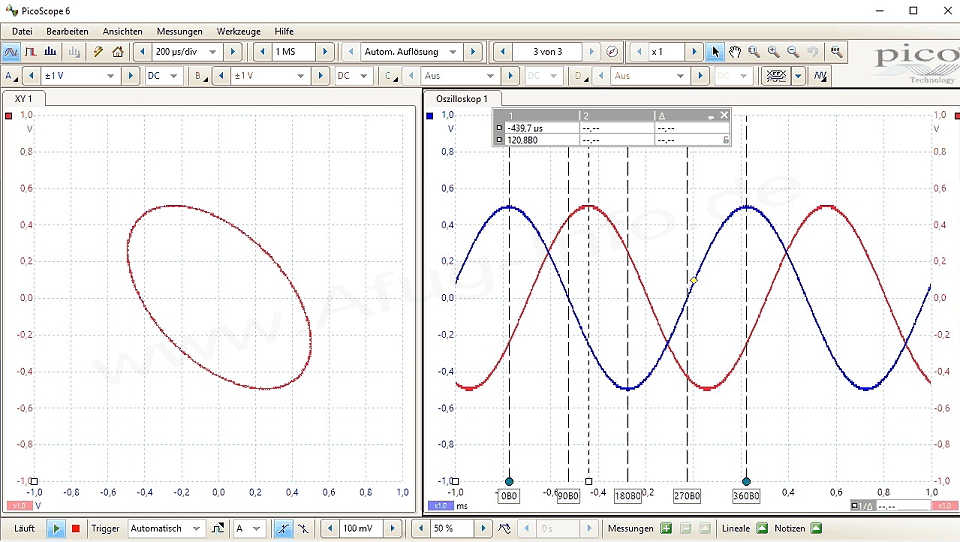This screenshot has height=542, width=960.
Task: Stop capture with red square button
Action: pyautogui.click(x=76, y=529)
